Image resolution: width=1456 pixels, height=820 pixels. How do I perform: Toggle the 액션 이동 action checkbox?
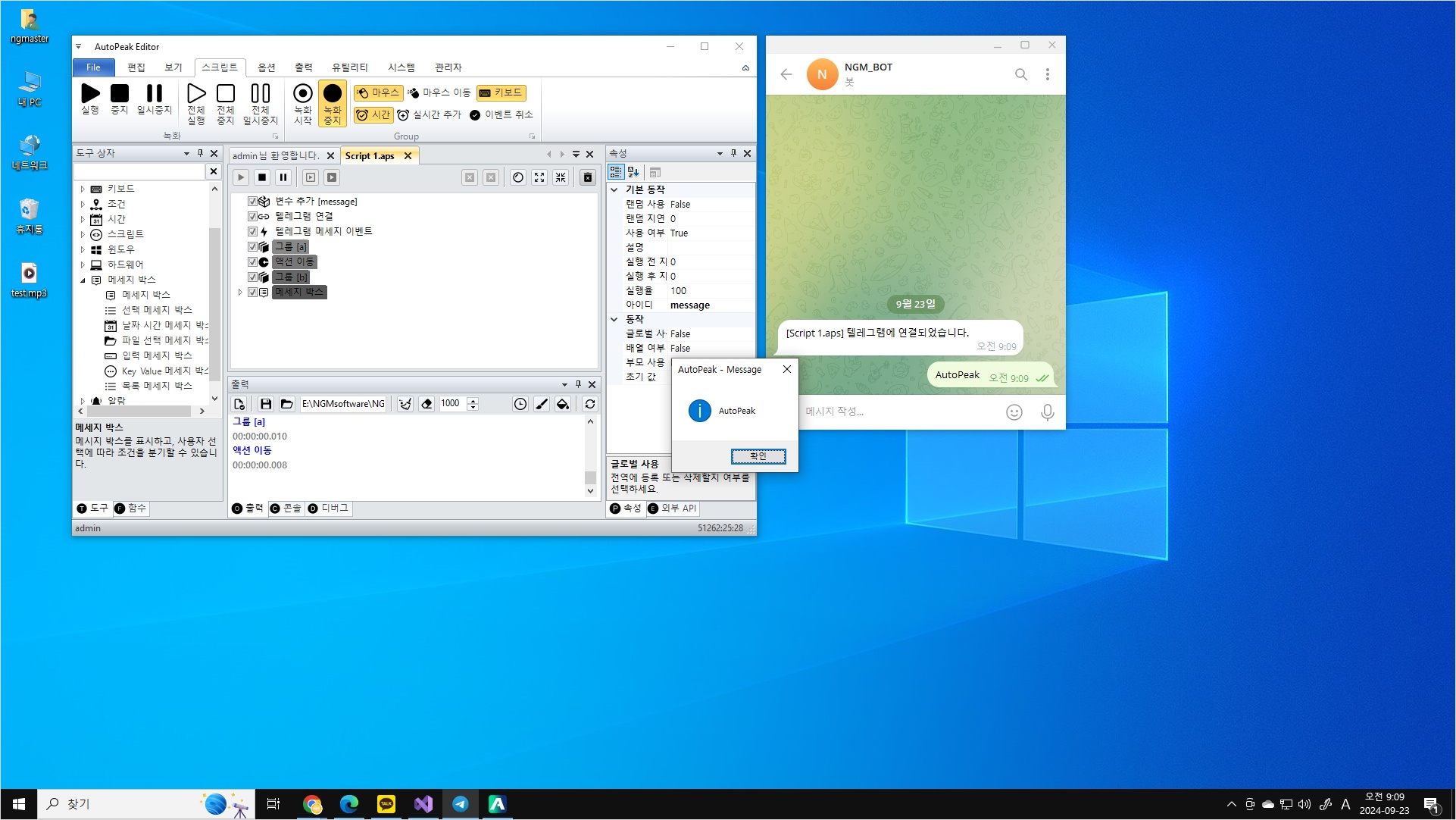(252, 261)
